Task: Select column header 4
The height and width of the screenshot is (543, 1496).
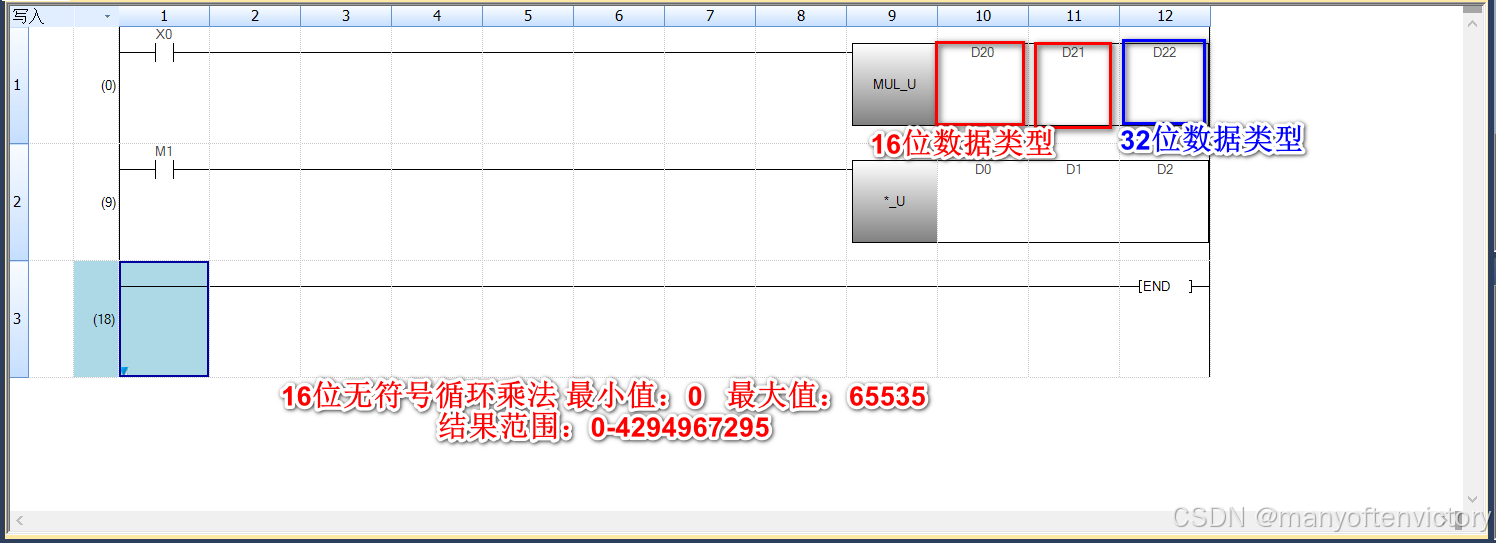Action: tap(437, 16)
